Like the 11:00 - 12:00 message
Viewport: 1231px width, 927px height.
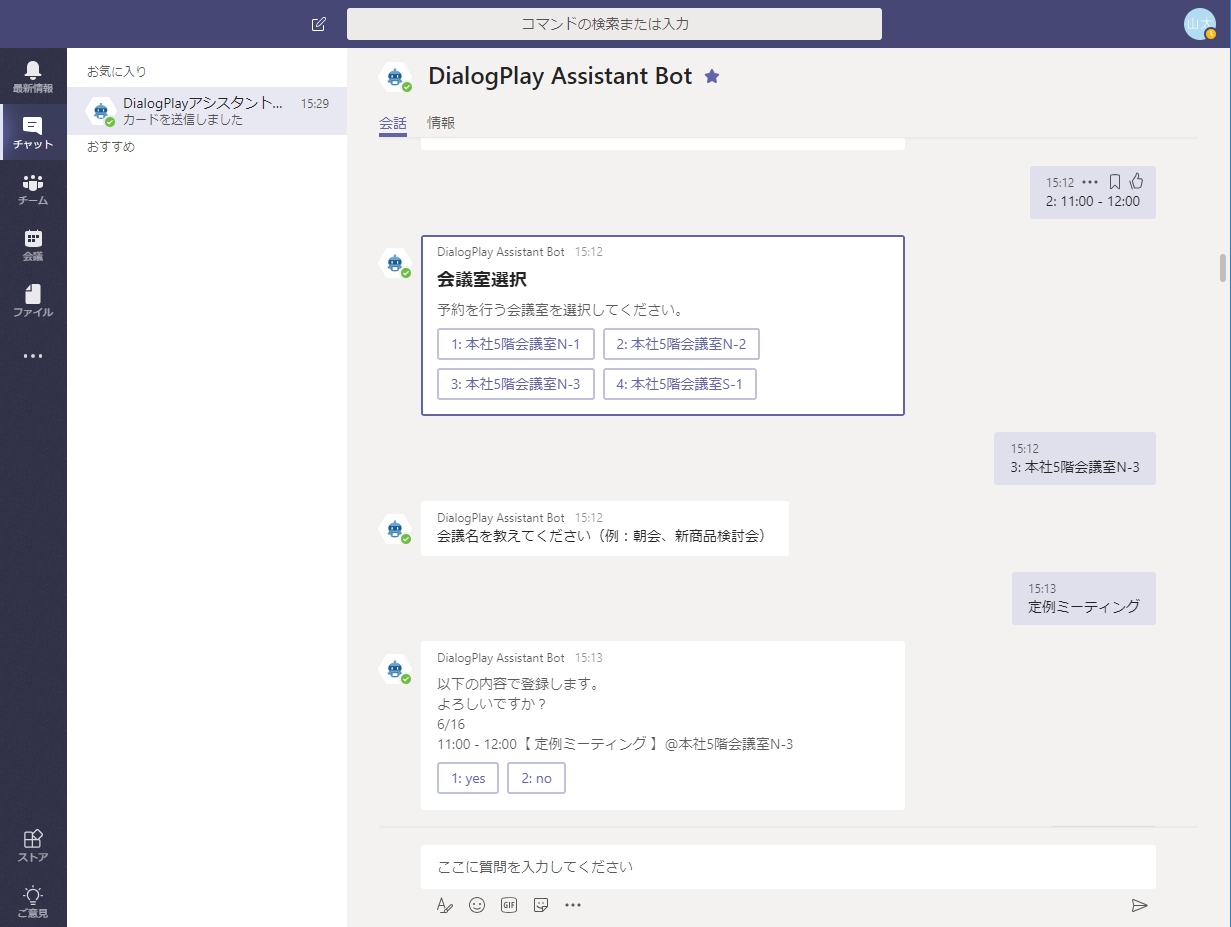1136,181
